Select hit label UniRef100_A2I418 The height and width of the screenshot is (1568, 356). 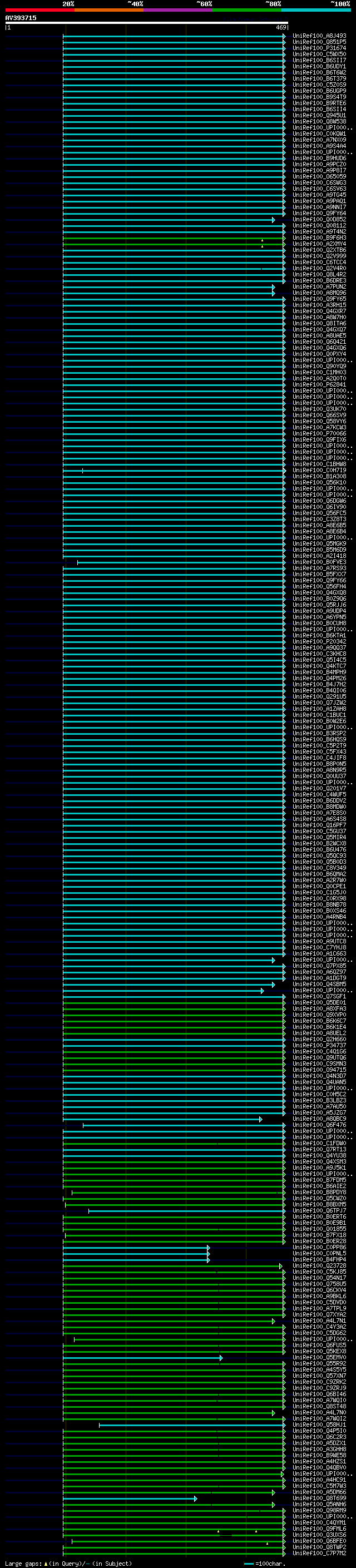coord(319,556)
